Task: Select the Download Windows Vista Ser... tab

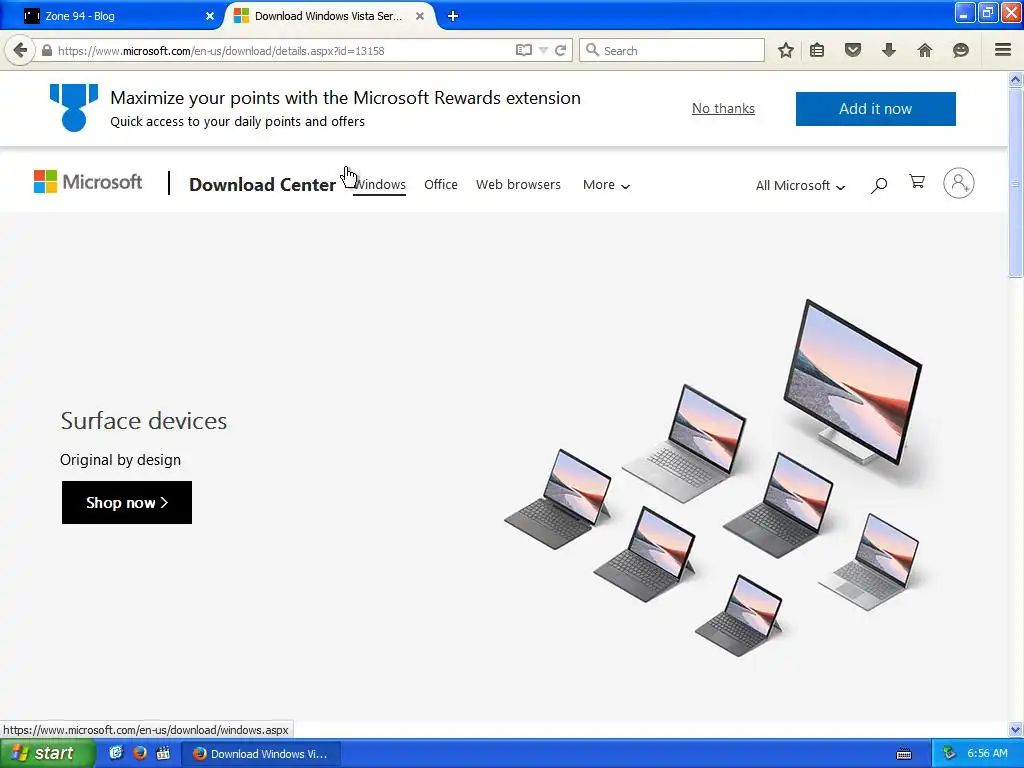Action: point(328,16)
